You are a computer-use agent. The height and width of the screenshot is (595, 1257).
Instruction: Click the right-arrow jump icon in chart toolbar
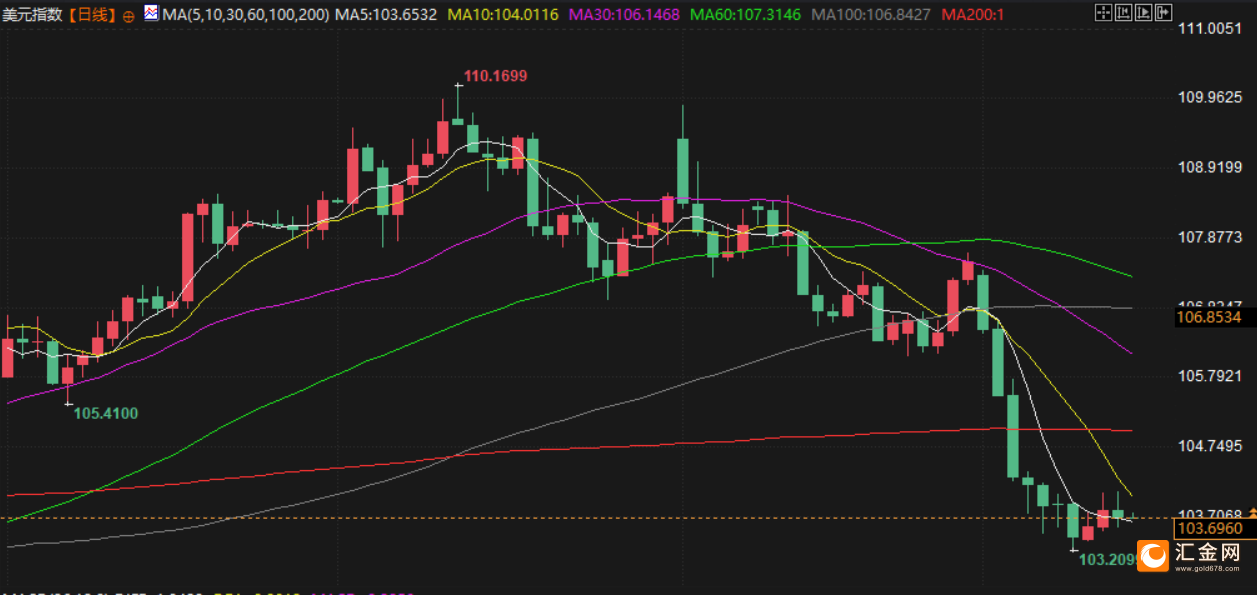click(x=1163, y=13)
